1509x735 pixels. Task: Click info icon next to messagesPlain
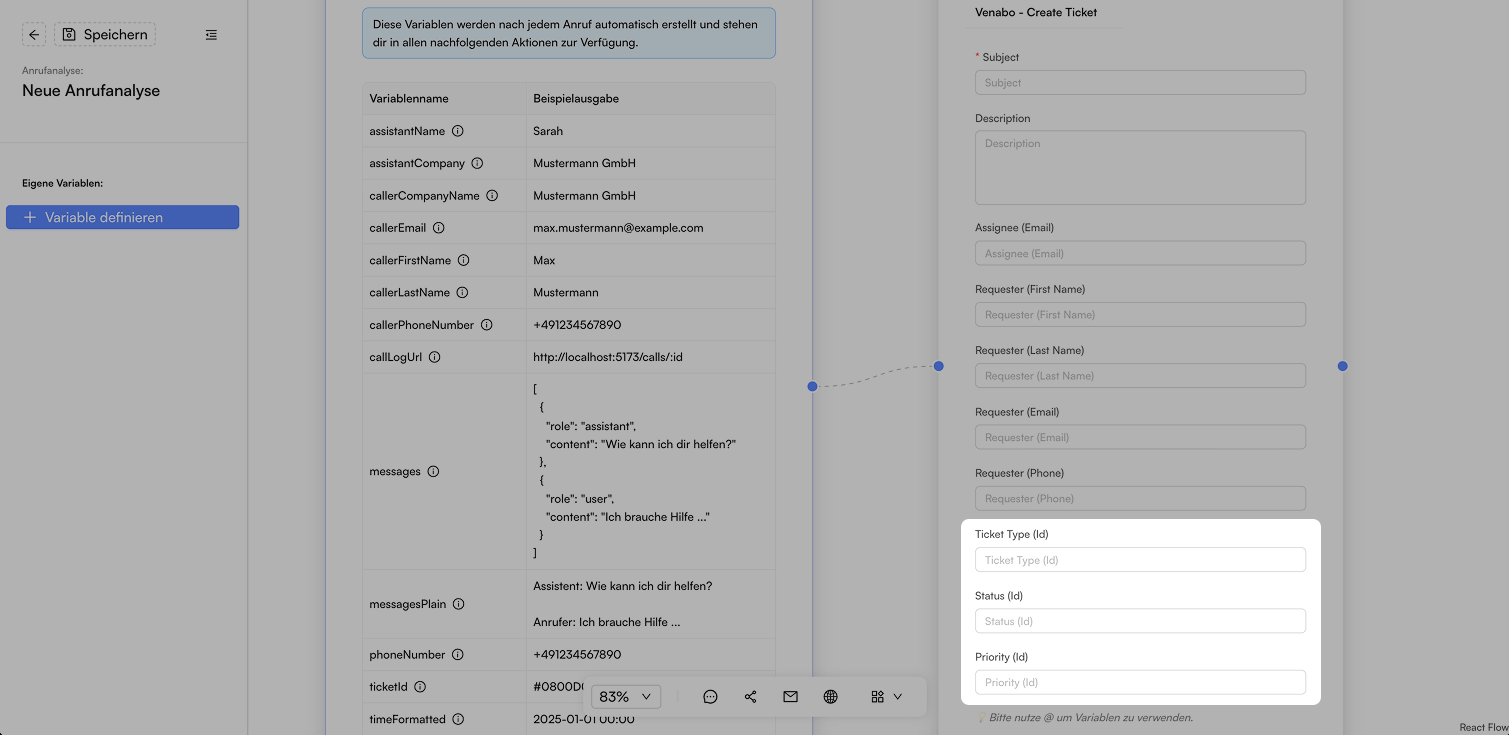(458, 604)
